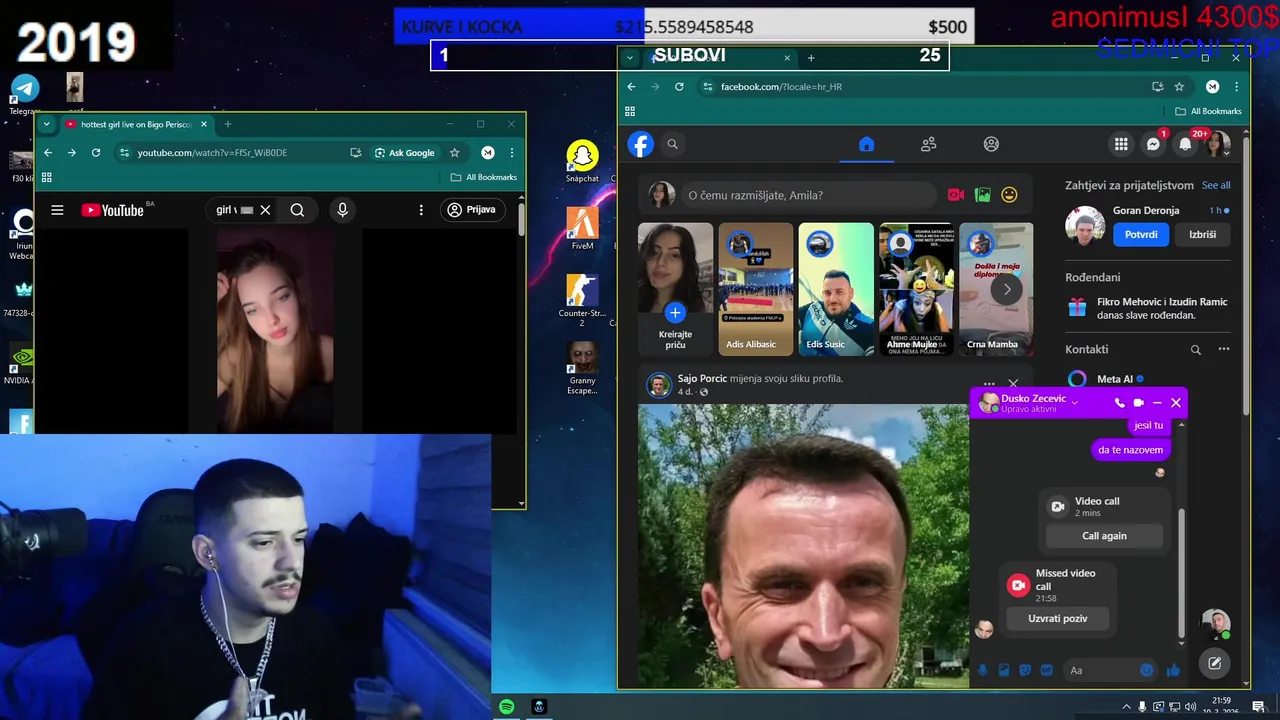Add photo/video icon in post composer
Viewport: 1280px width, 720px height.
pos(983,195)
